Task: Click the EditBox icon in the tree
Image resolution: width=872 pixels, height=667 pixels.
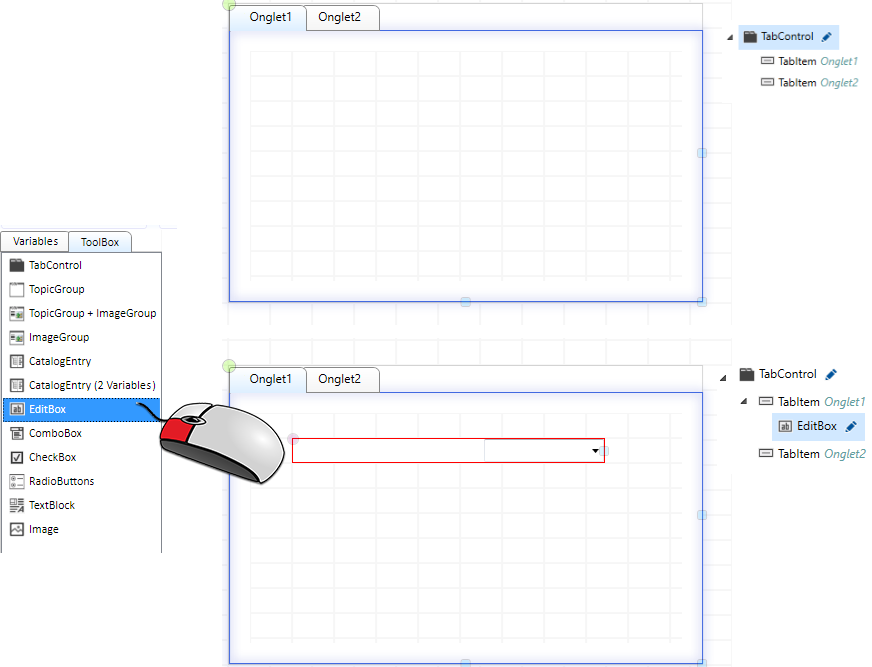Action: click(785, 427)
